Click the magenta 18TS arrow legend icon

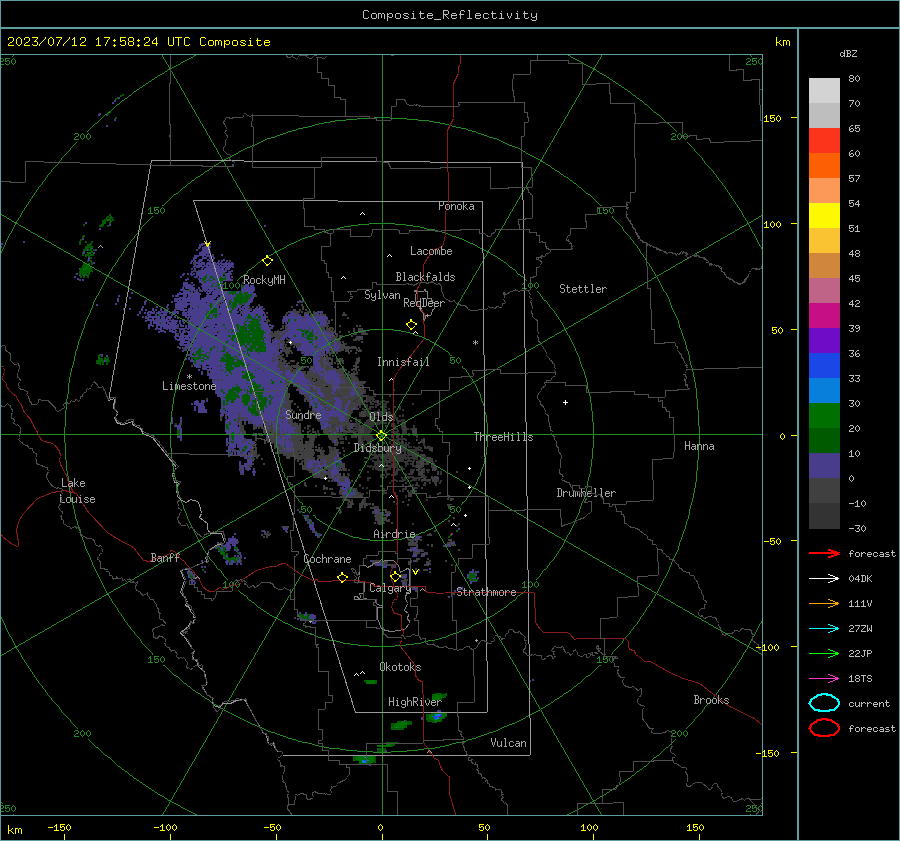[x=824, y=679]
